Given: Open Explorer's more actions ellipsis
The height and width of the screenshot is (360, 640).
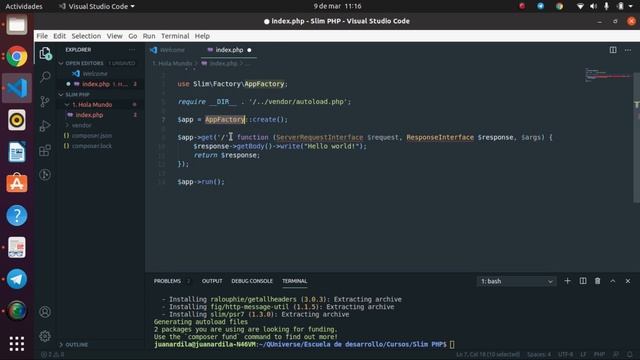Looking at the screenshot, I should (132, 50).
